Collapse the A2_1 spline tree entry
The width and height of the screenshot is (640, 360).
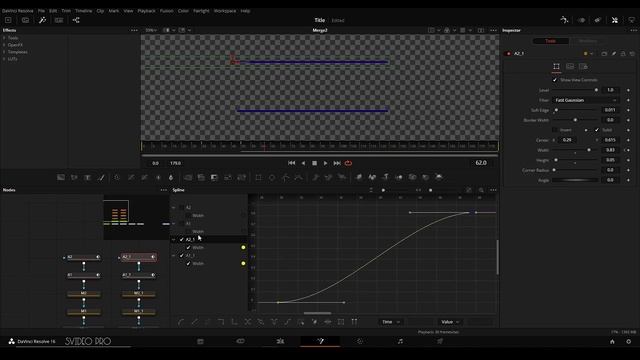click(x=173, y=240)
